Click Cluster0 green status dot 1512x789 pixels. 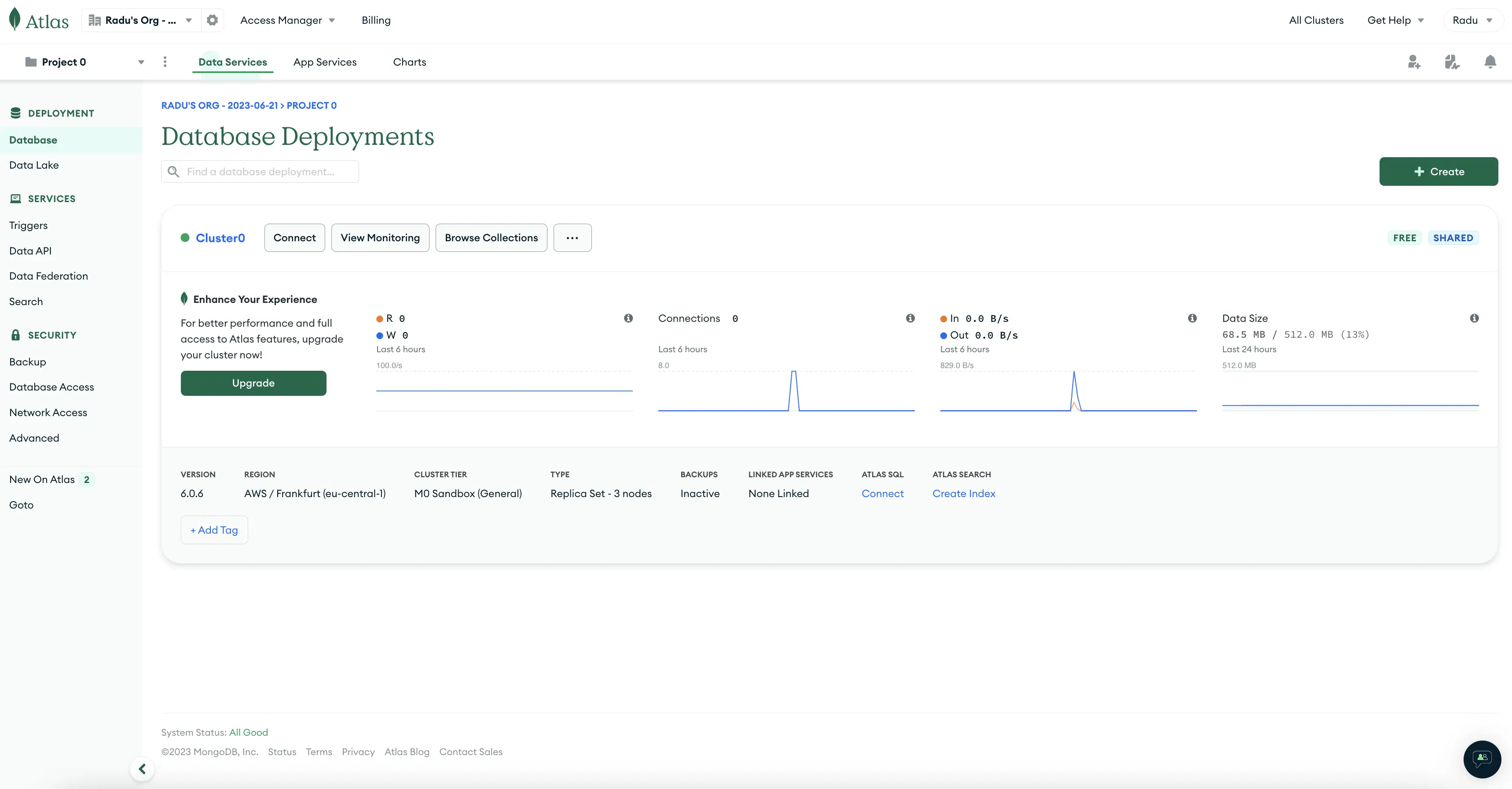click(x=185, y=238)
